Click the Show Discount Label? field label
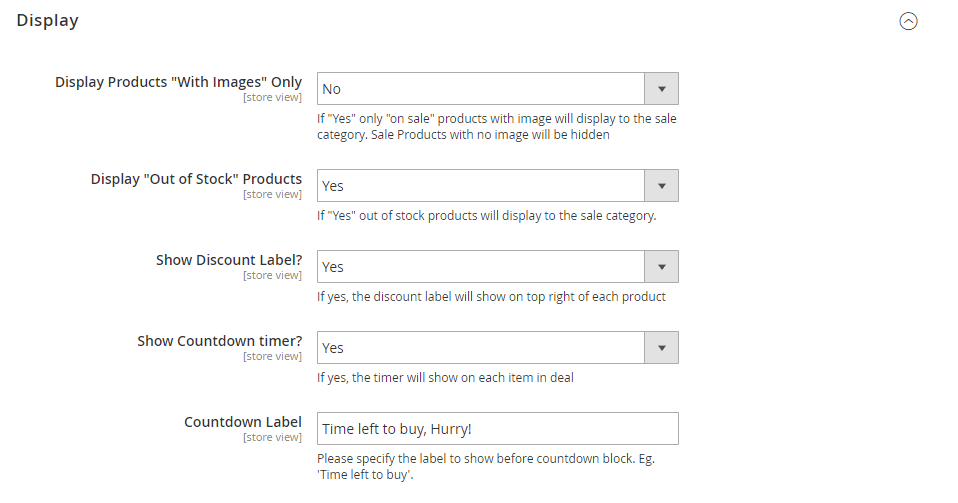 tap(229, 260)
